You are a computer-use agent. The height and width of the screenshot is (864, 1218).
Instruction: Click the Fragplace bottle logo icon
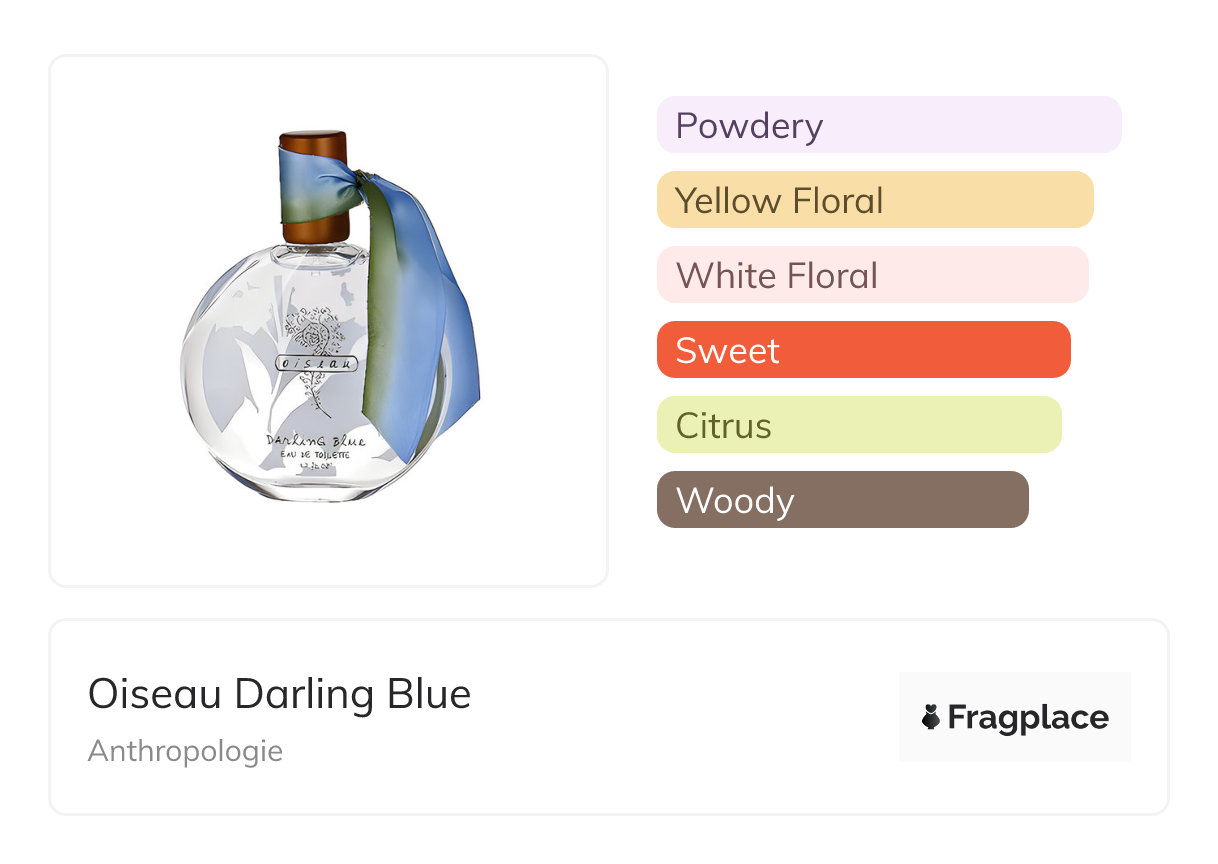(931, 717)
